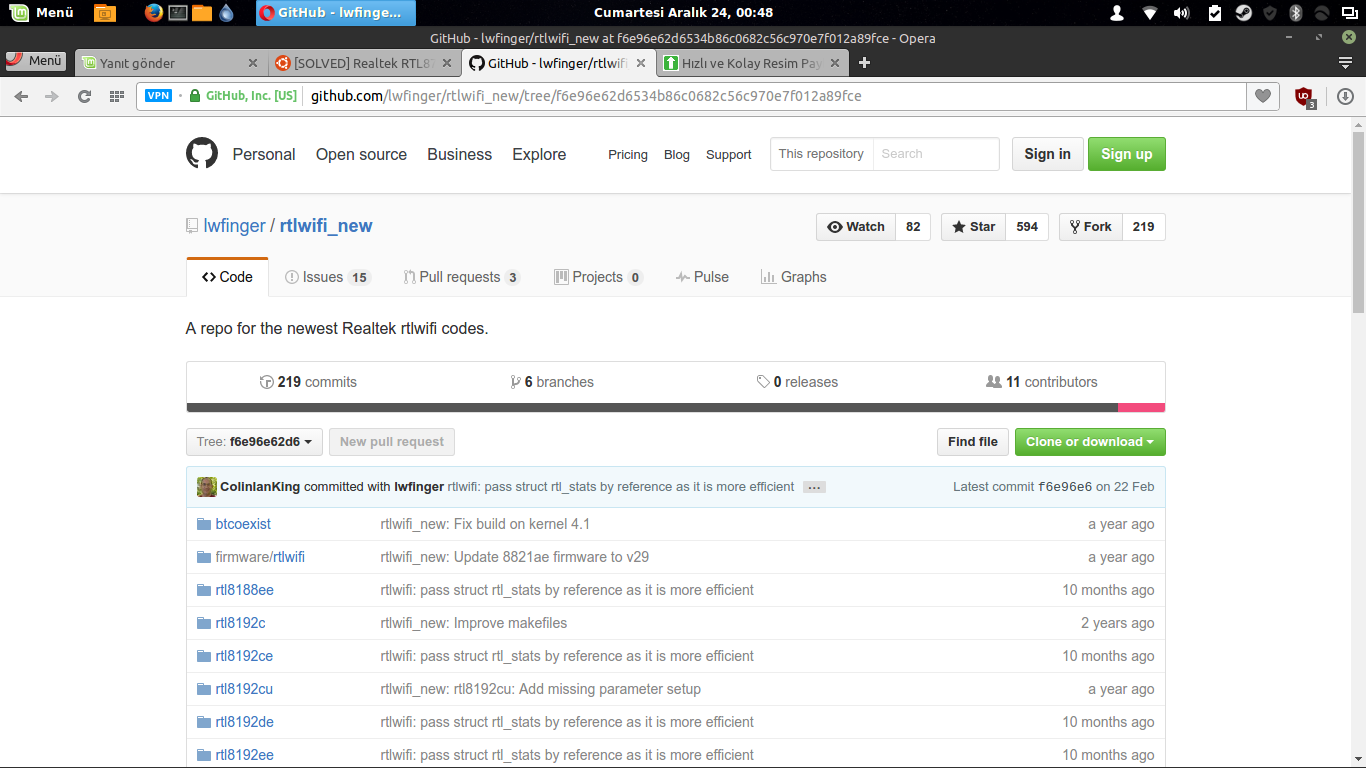The width and height of the screenshot is (1366, 768).
Task: Expand the commit message ellipsis button
Action: click(x=814, y=487)
